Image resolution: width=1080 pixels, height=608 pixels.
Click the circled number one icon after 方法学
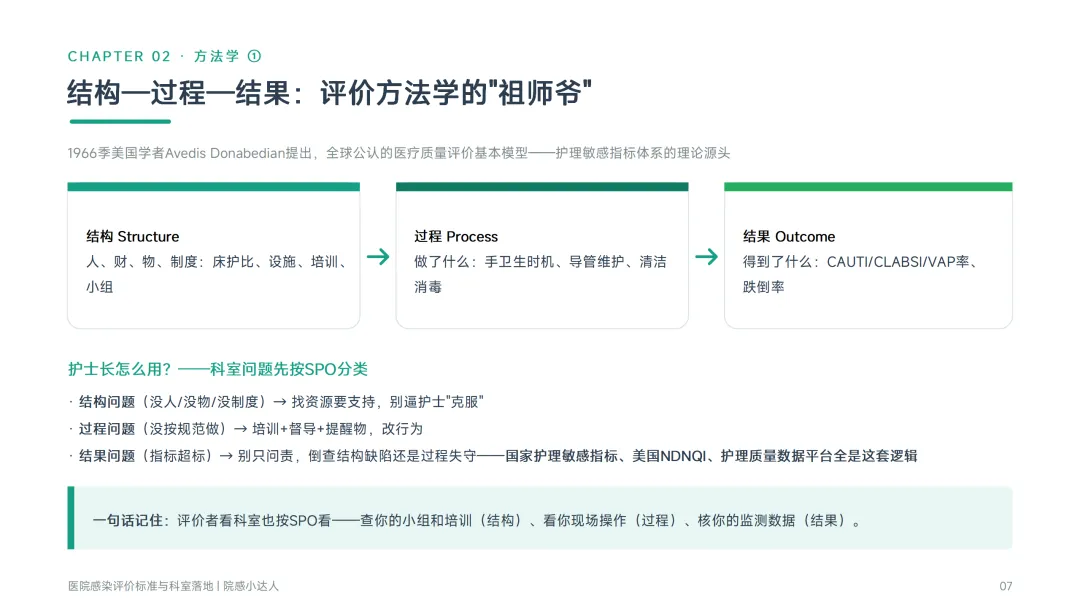click(x=254, y=56)
